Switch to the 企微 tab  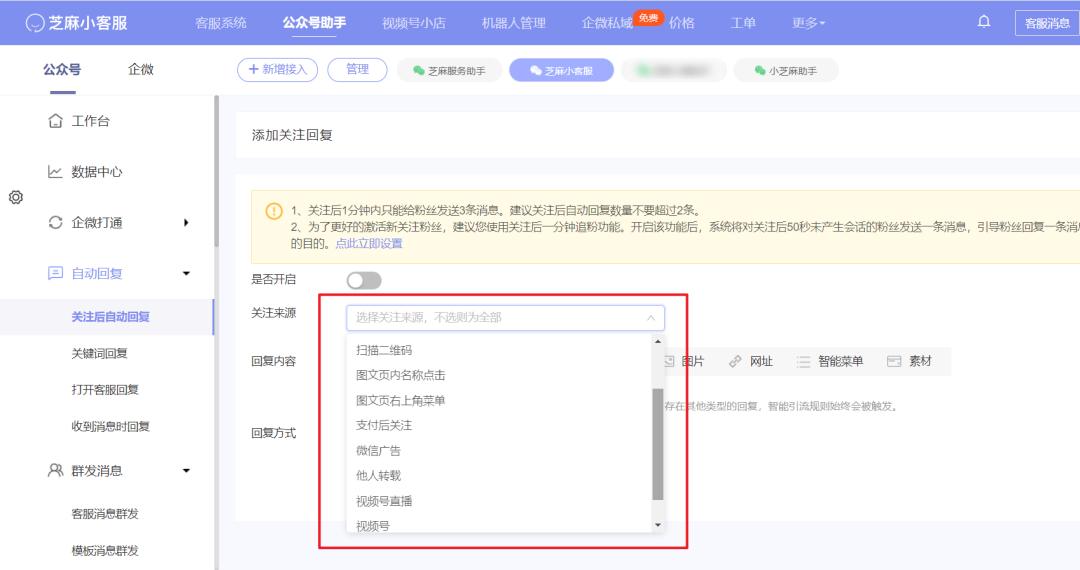(141, 70)
